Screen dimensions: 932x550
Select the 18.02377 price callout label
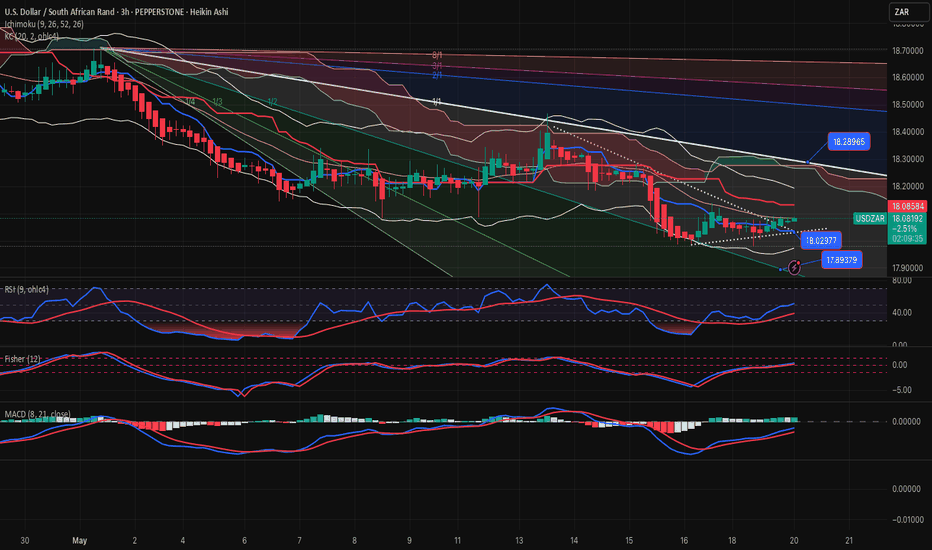(821, 241)
